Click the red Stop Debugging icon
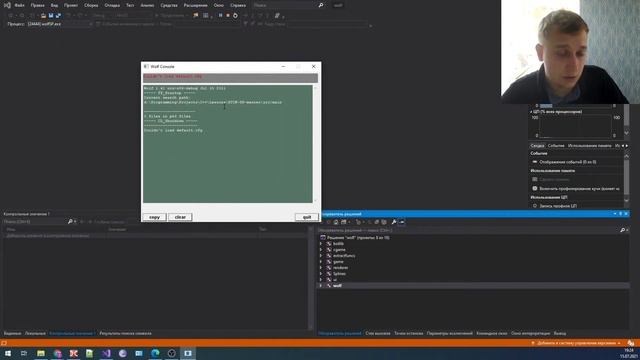Image resolution: width=640 pixels, height=360 pixels. [228, 16]
